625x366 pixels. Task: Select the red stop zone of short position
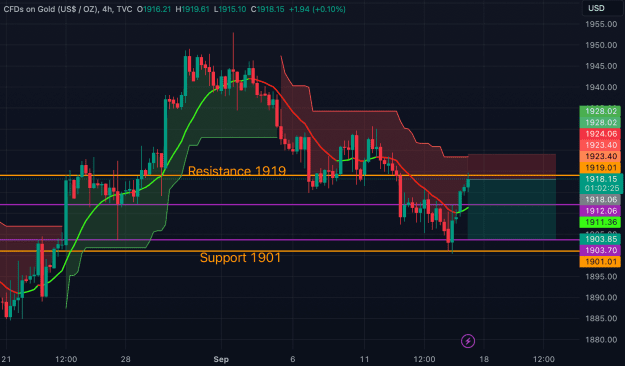point(512,166)
